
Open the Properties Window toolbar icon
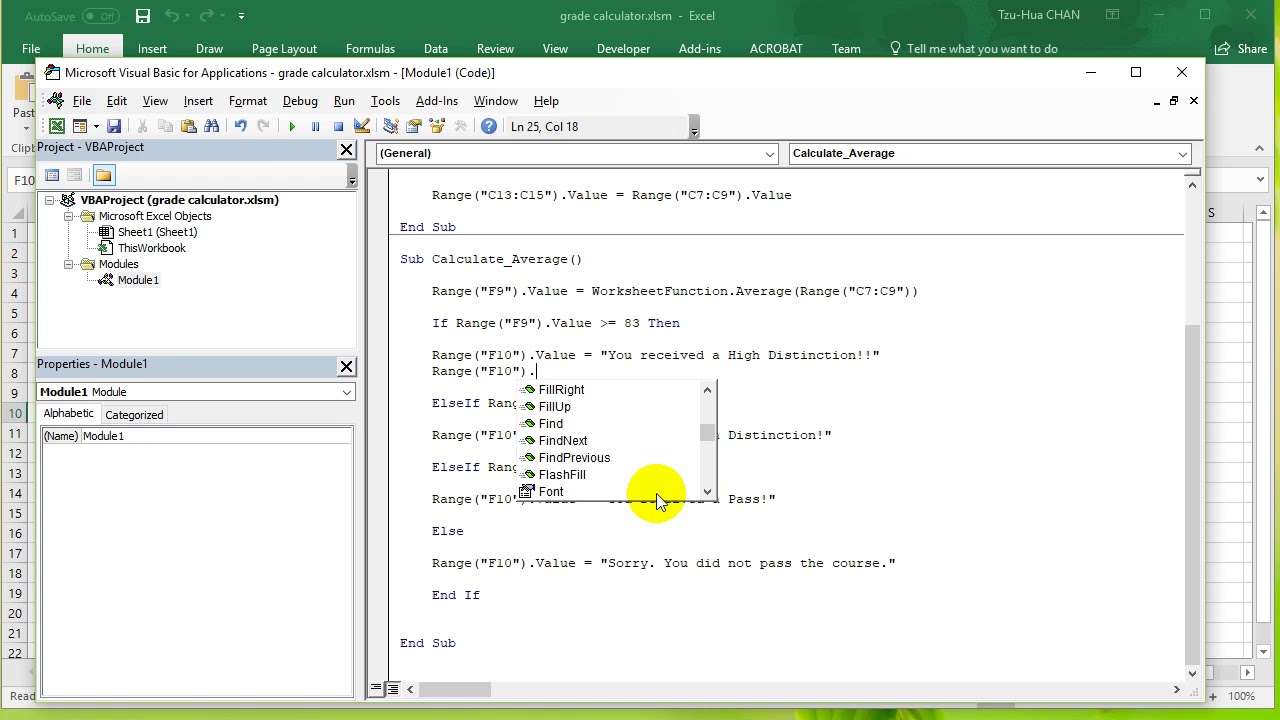[x=414, y=126]
